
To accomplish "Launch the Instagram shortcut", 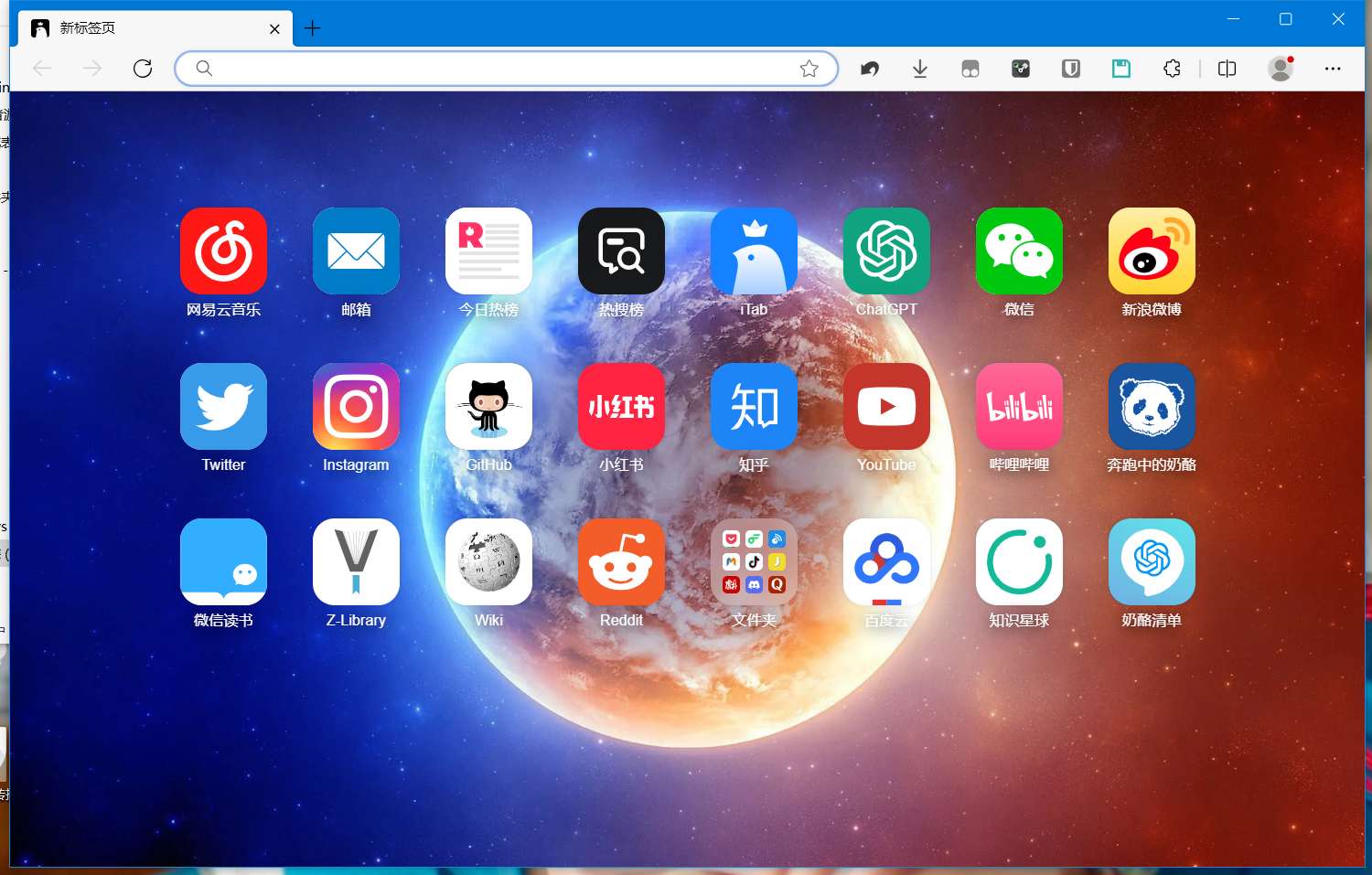I will (x=356, y=406).
